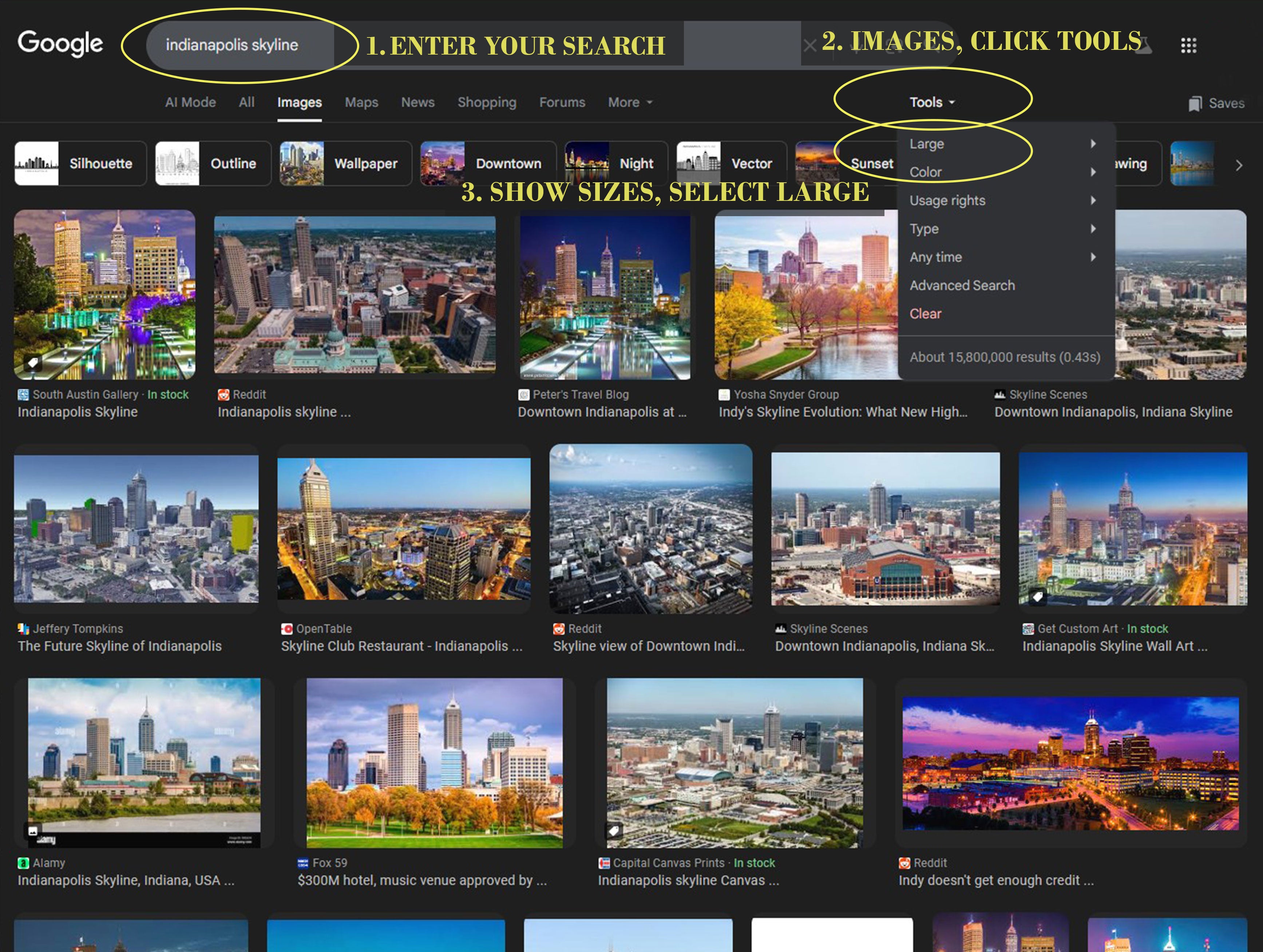1263x952 pixels.
Task: Open the Google apps grid icon
Action: tap(1188, 45)
